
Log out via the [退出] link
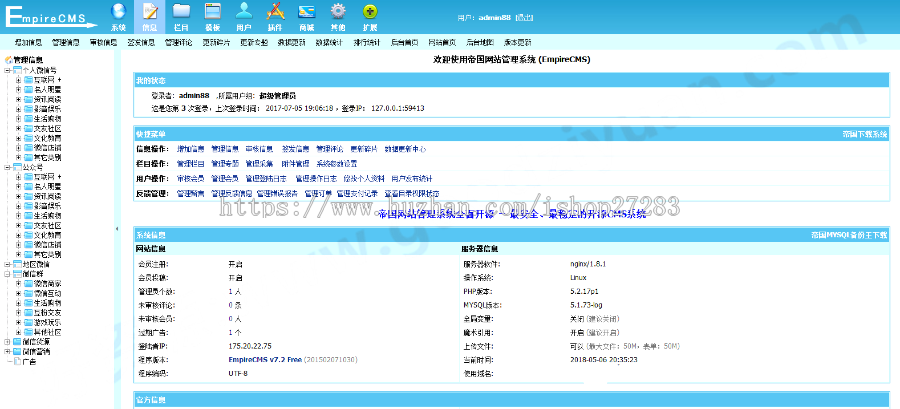[x=524, y=18]
